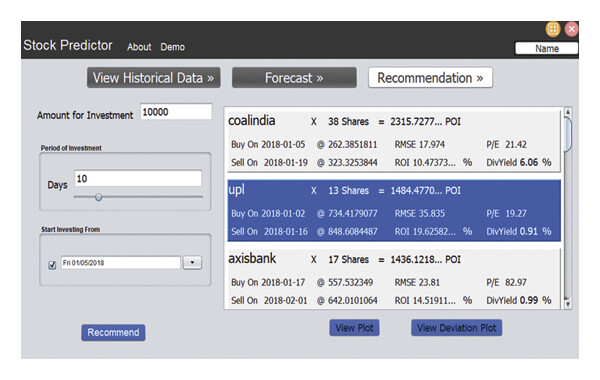Click coalindia's 38 Shares text
The width and height of the screenshot is (600, 380).
click(348, 122)
